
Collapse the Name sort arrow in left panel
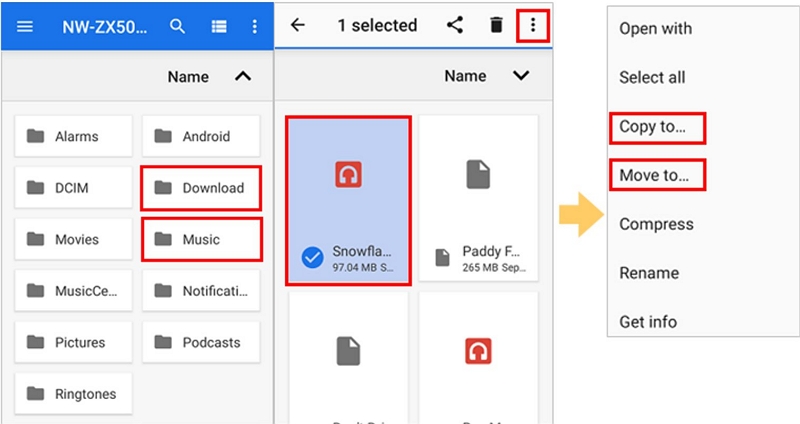click(242, 77)
